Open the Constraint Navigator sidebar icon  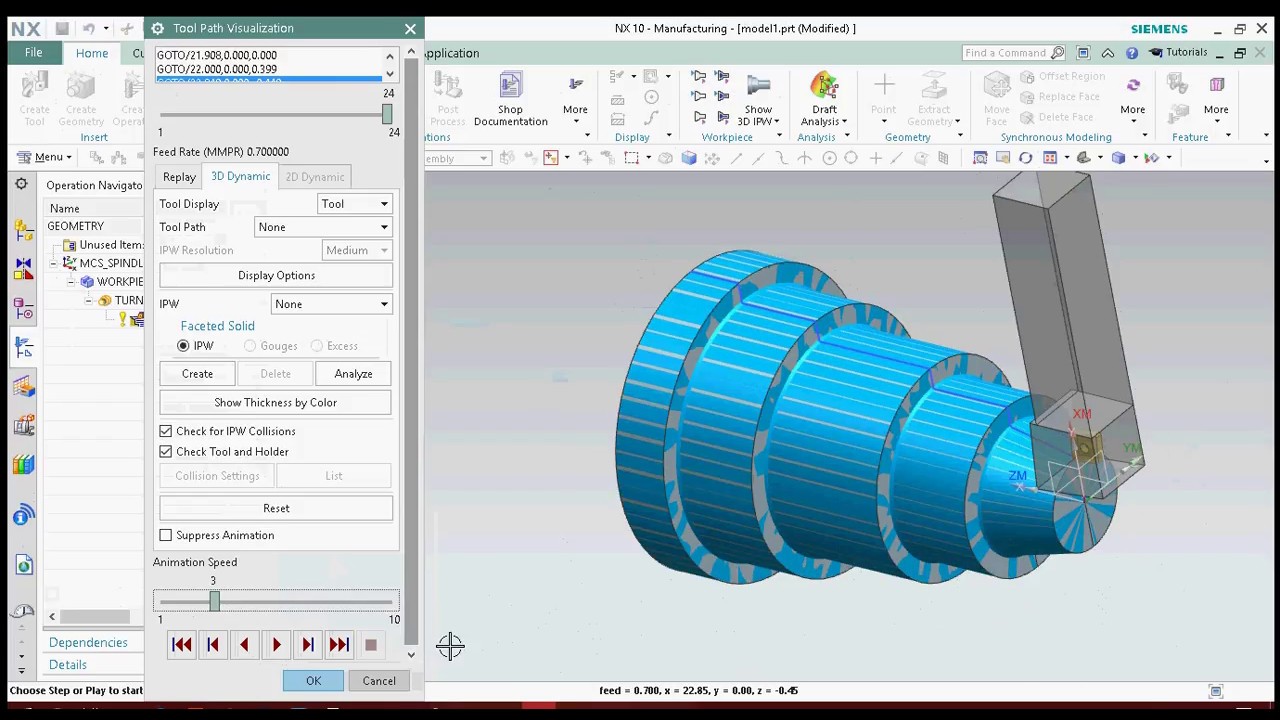[x=24, y=269]
